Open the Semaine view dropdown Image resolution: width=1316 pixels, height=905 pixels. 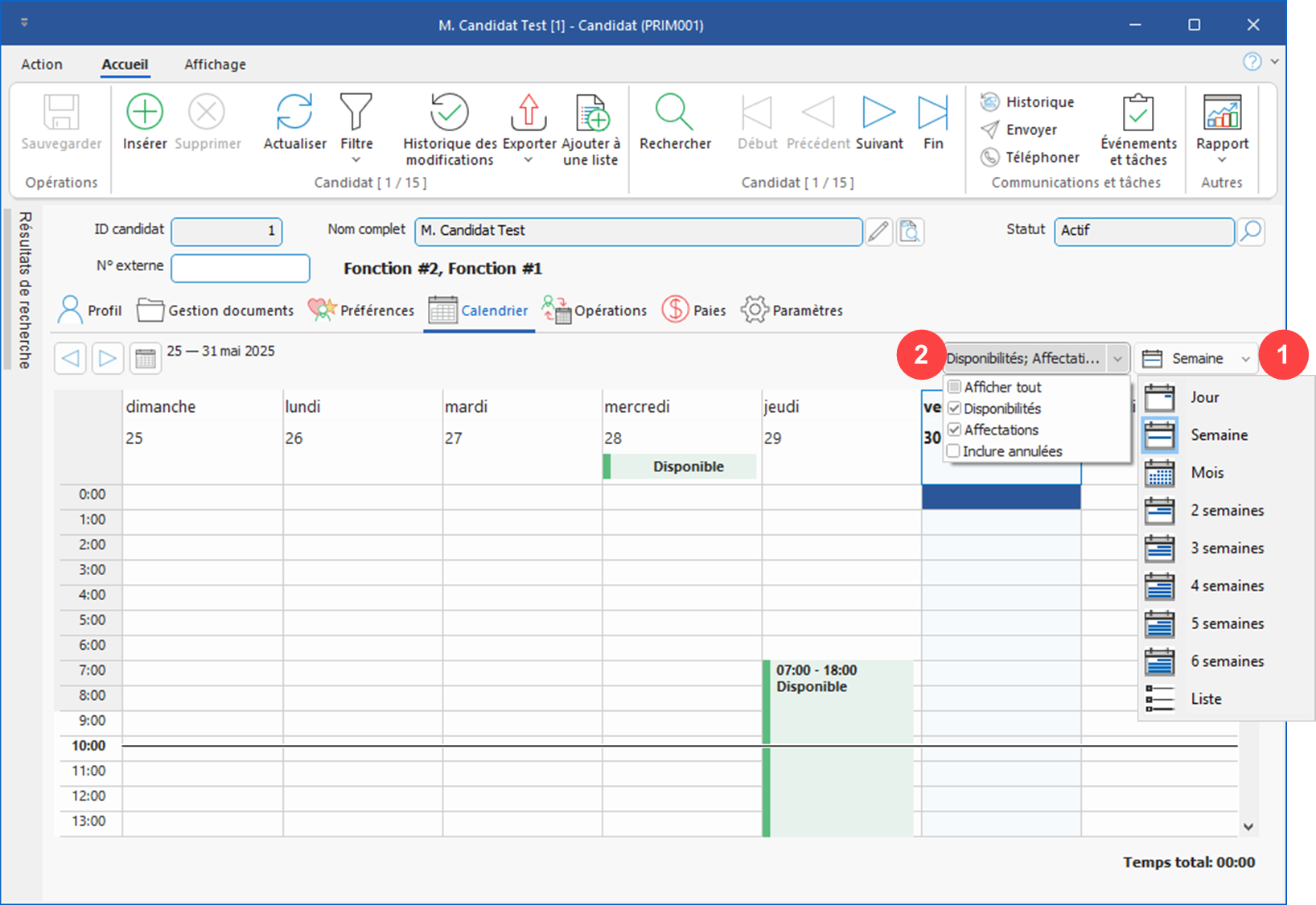pyautogui.click(x=1196, y=359)
